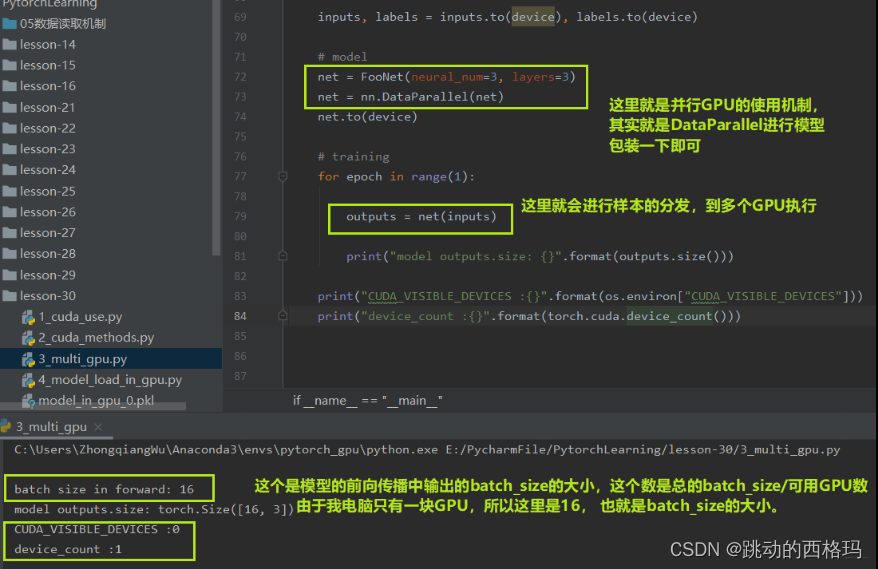This screenshot has height=569, width=878.
Task: Click console output 'device_count :1'
Action: click(68, 549)
